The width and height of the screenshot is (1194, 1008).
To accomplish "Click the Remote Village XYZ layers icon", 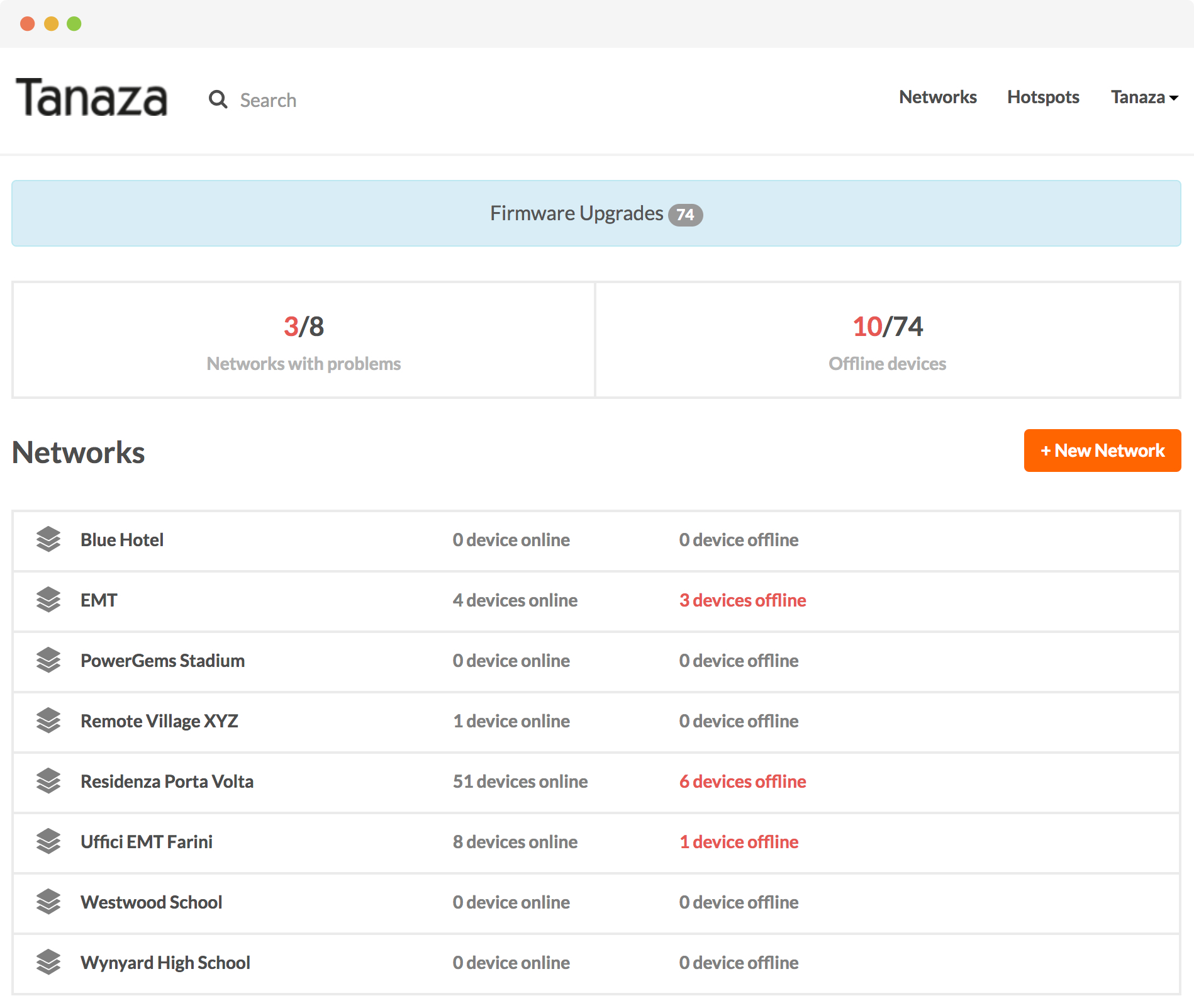I will tap(48, 720).
